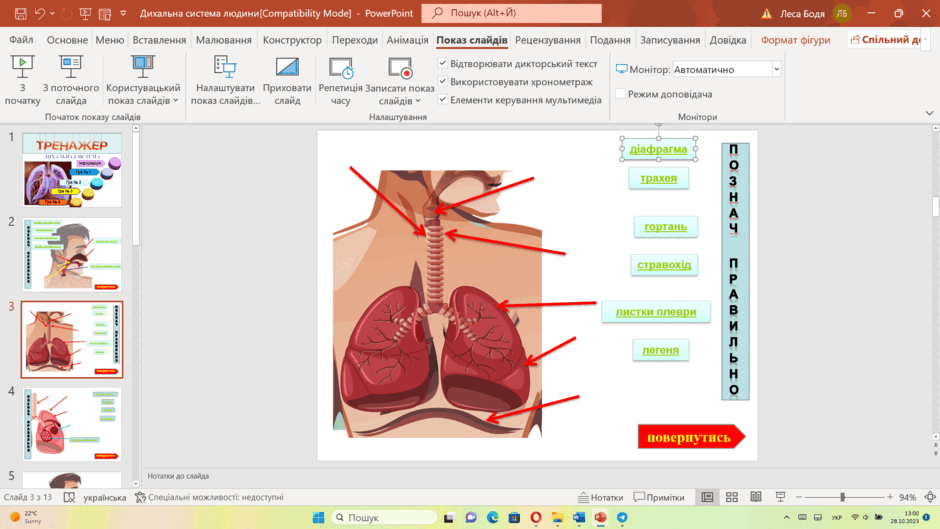Start slideshow with the З початку icon

[22, 67]
